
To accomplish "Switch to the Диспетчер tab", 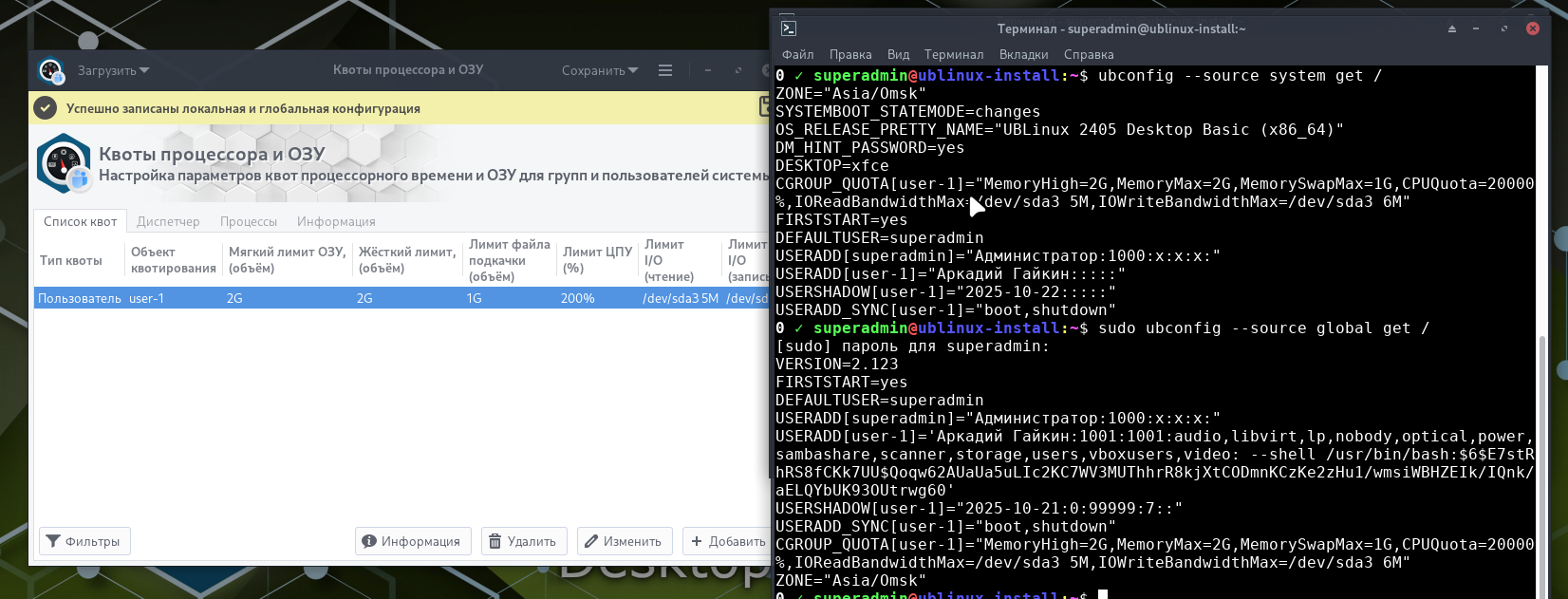I will [x=168, y=221].
